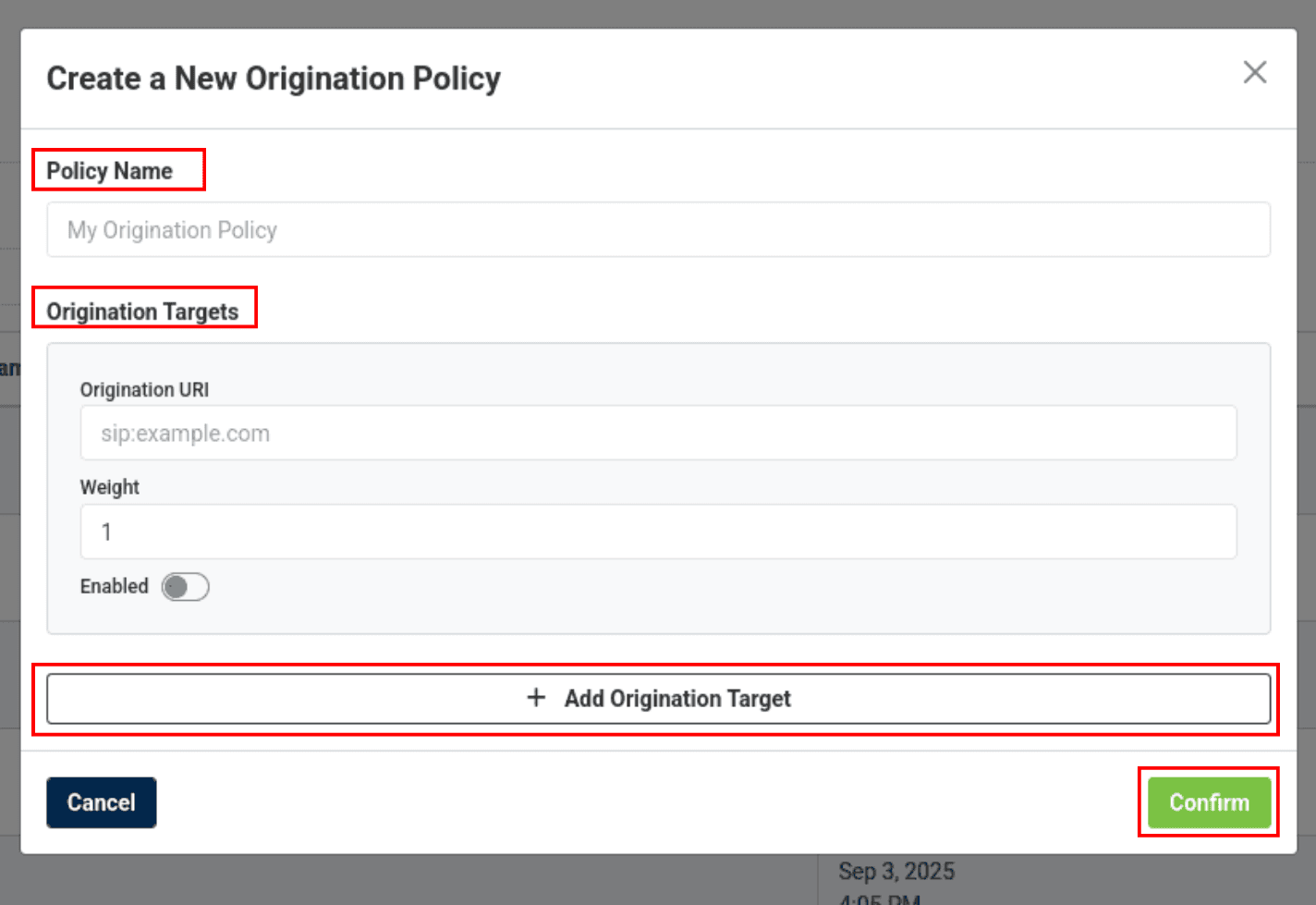Click the Origination Targets heading
This screenshot has height=905, width=1316.
[x=142, y=312]
